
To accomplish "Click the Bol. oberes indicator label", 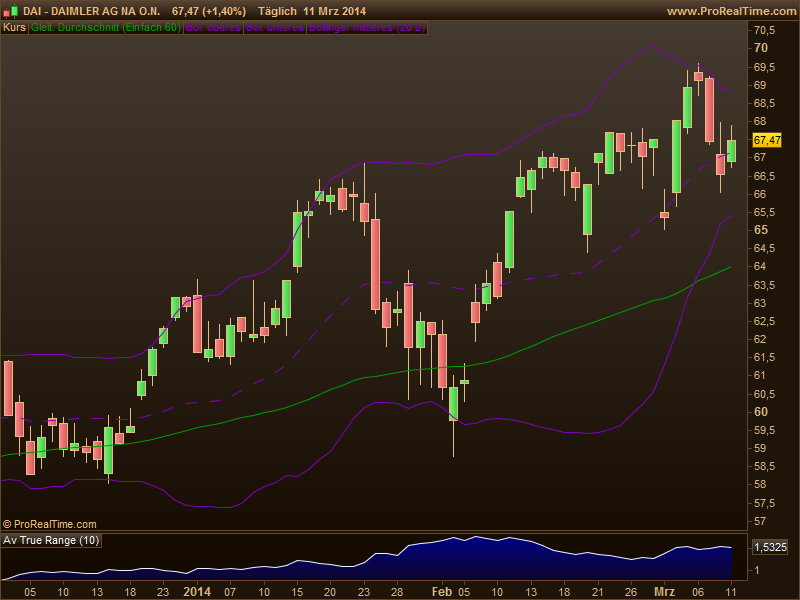I will point(213,28).
